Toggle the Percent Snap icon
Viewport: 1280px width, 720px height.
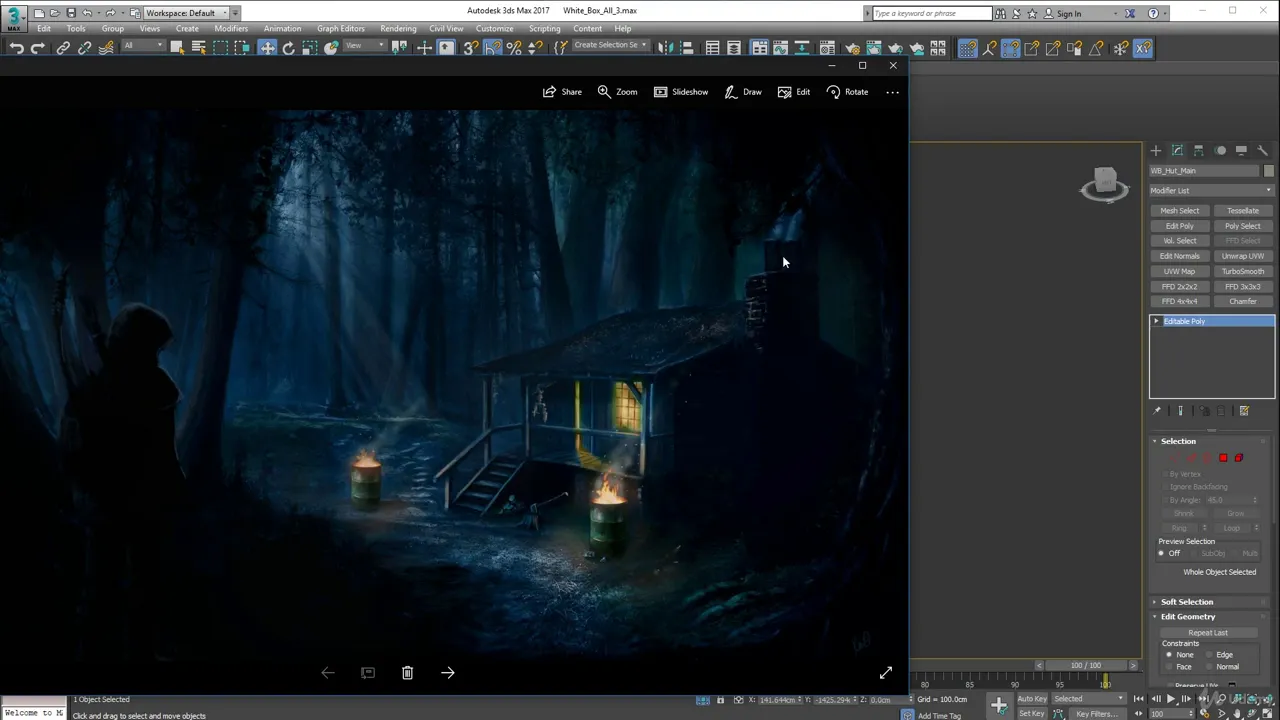point(514,48)
